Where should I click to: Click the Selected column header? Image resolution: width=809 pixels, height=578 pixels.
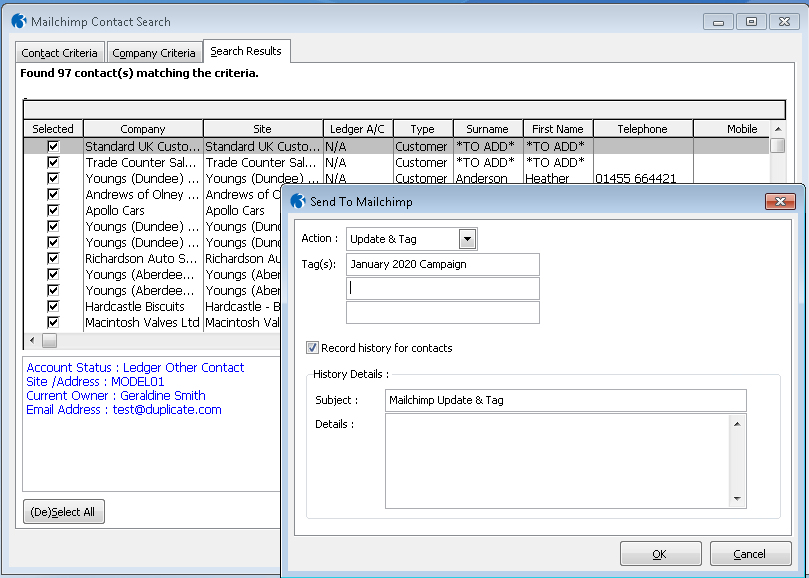tap(53, 129)
